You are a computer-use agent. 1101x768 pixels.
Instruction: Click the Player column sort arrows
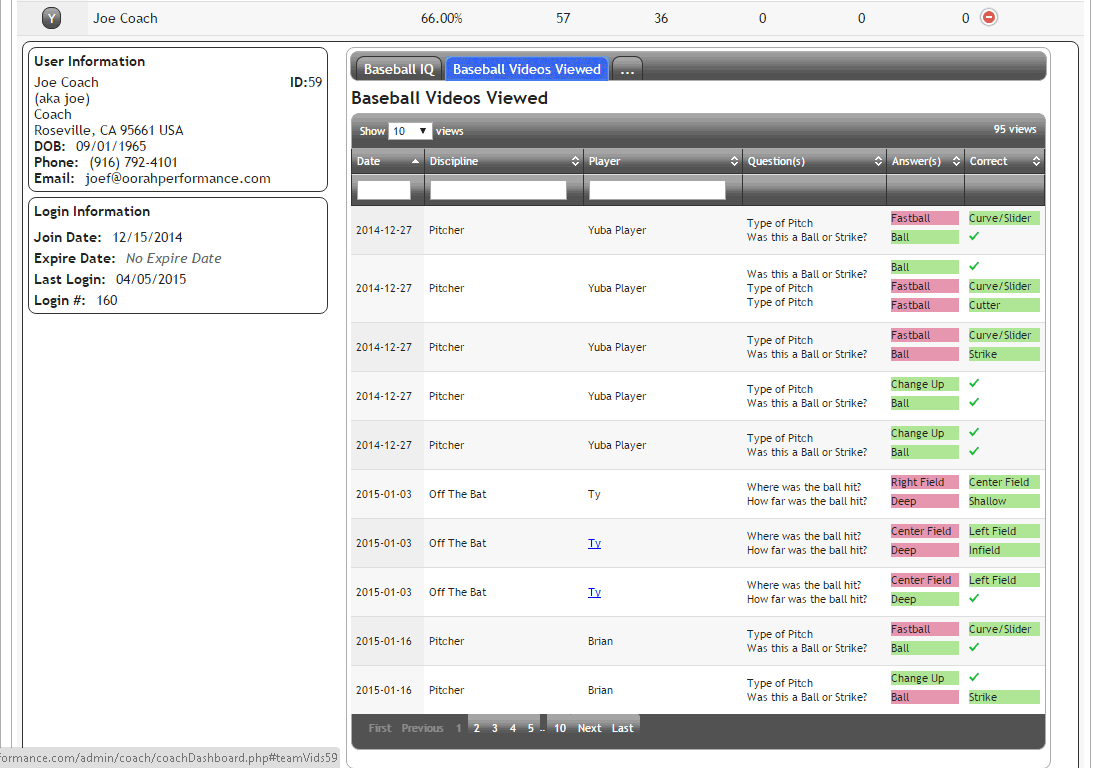[x=734, y=161]
